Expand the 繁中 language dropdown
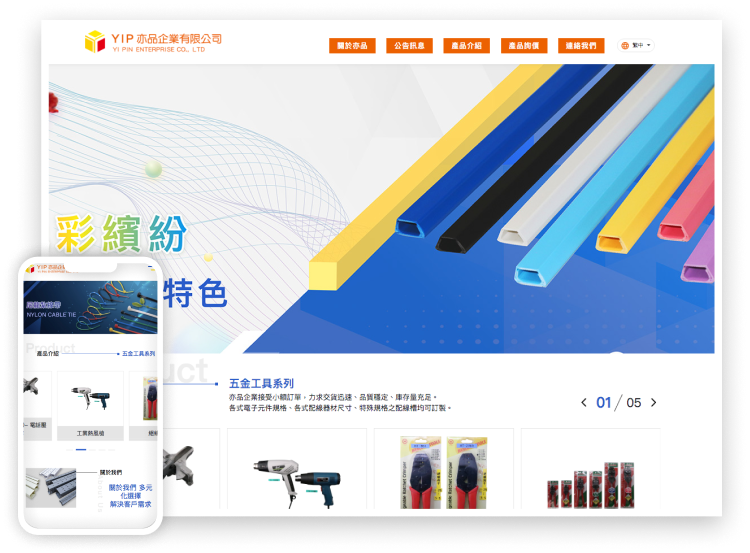 point(636,45)
